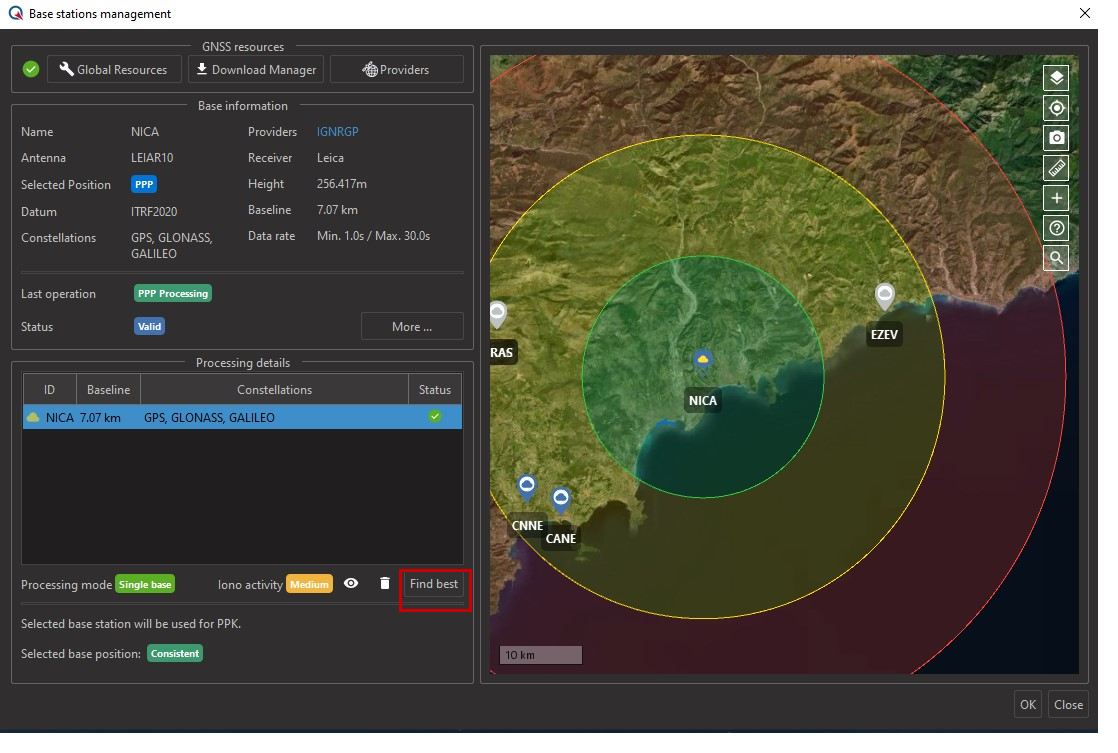Image resolution: width=1118 pixels, height=753 pixels.
Task: Click the magnifier search icon on map
Action: pos(1056,258)
